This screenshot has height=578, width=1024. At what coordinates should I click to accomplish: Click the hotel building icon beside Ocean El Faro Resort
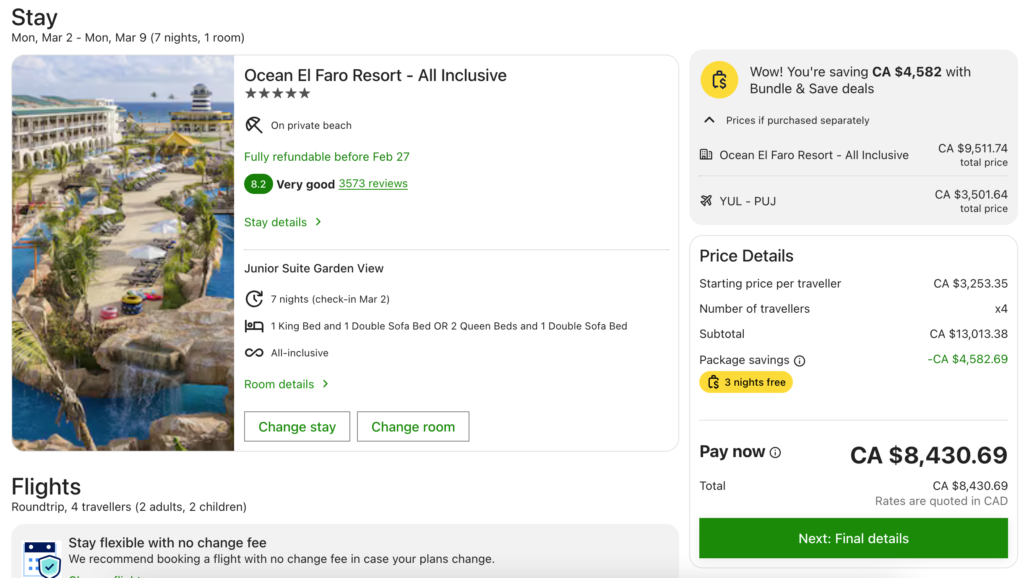707,154
